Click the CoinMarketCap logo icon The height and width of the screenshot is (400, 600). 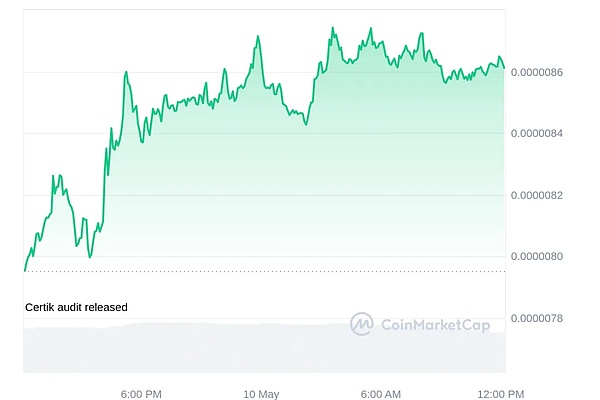[360, 323]
